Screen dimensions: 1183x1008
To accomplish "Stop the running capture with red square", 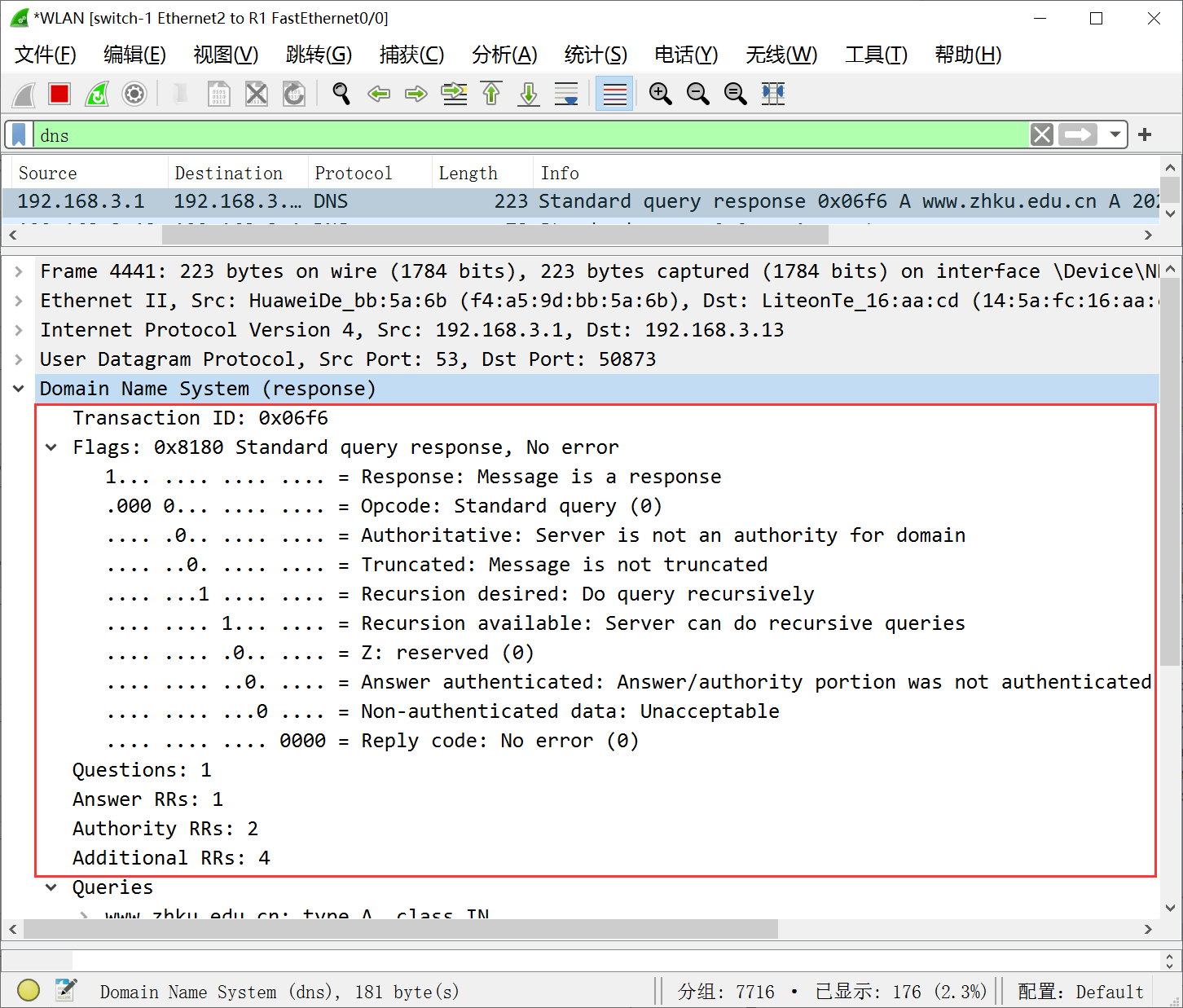I will [x=59, y=95].
